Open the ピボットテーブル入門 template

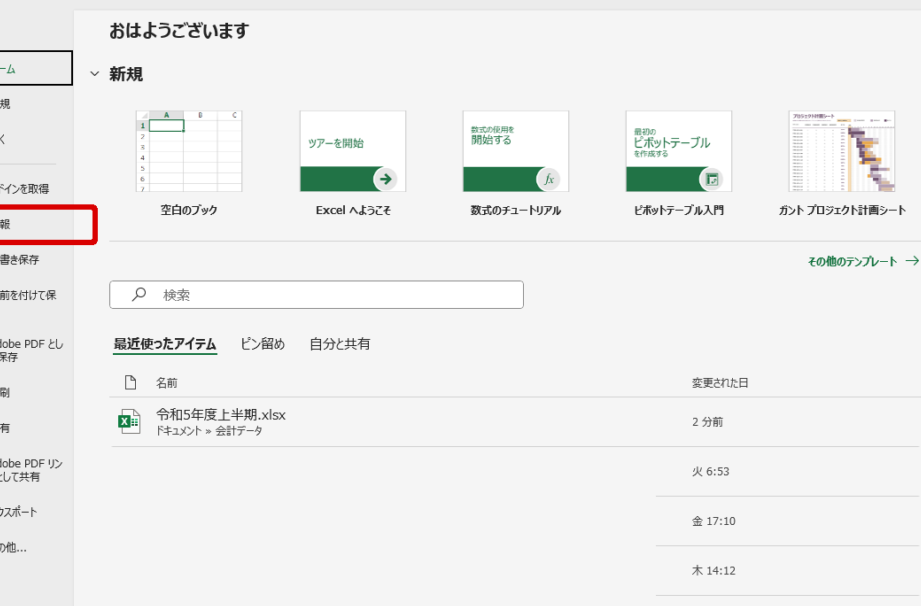(678, 152)
